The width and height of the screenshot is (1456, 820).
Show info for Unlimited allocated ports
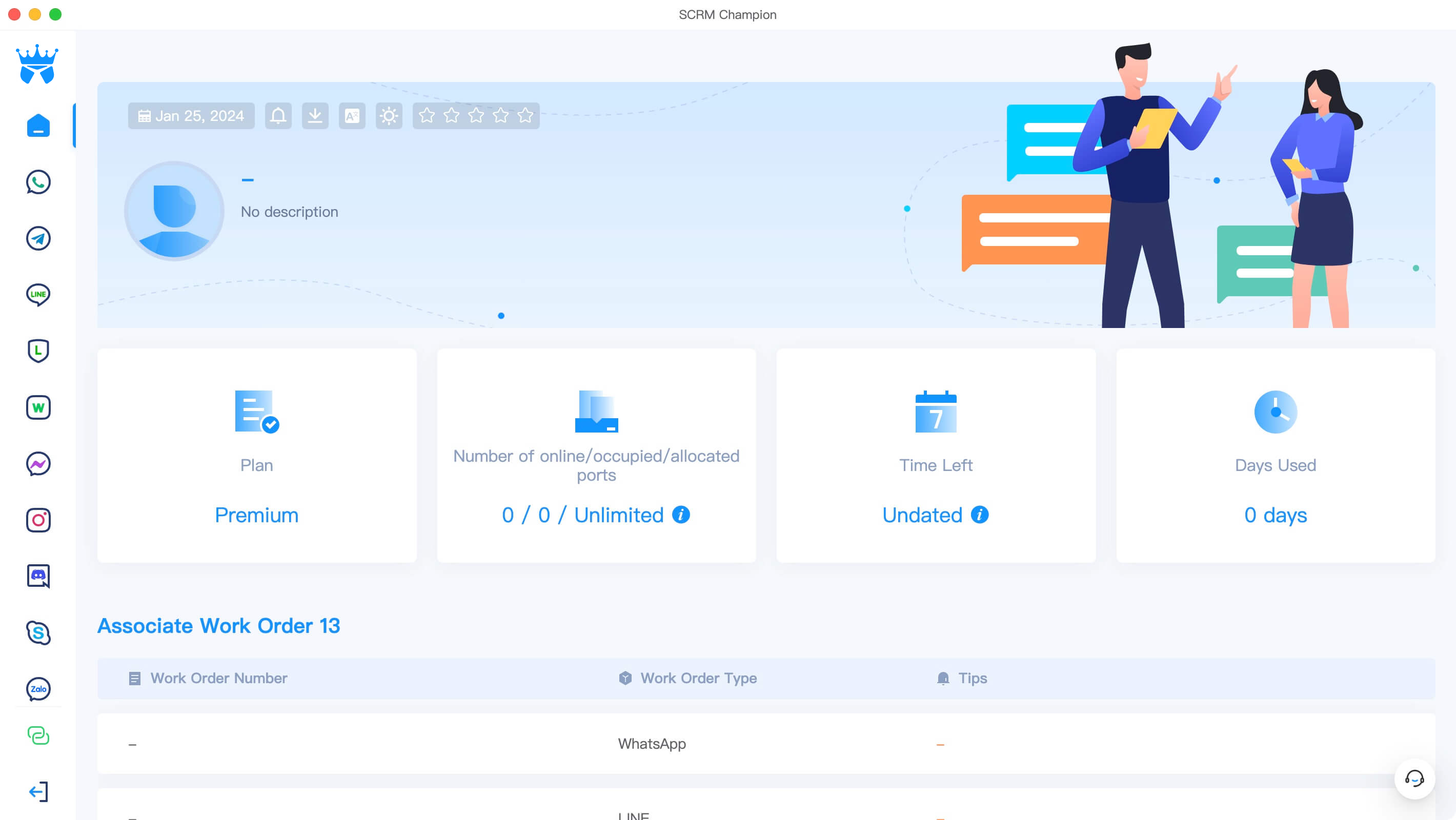coord(680,515)
